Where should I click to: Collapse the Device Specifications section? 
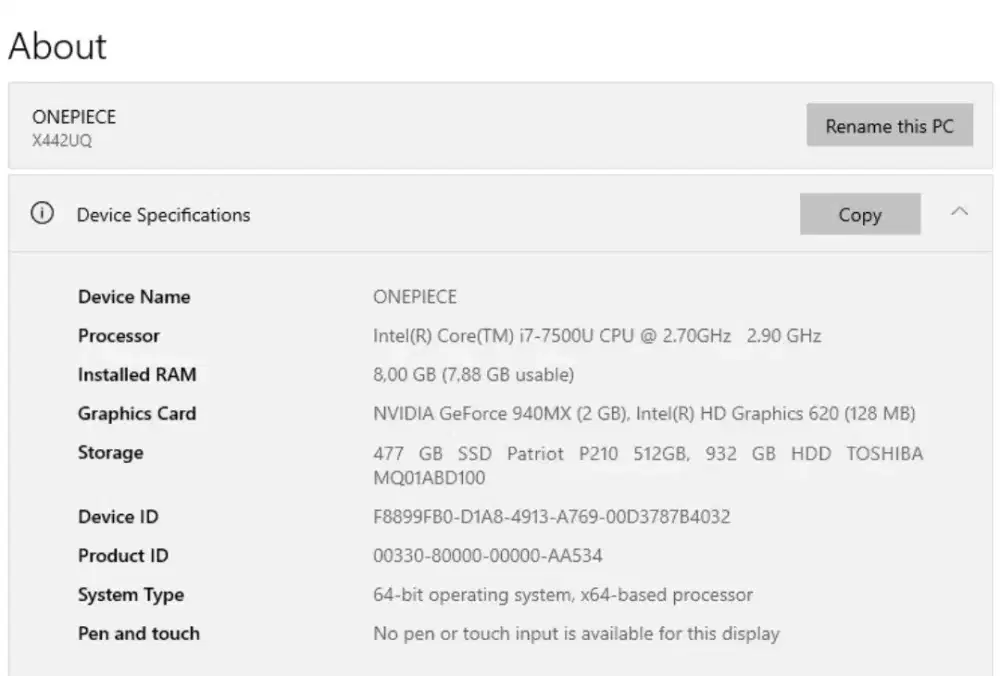[x=960, y=212]
